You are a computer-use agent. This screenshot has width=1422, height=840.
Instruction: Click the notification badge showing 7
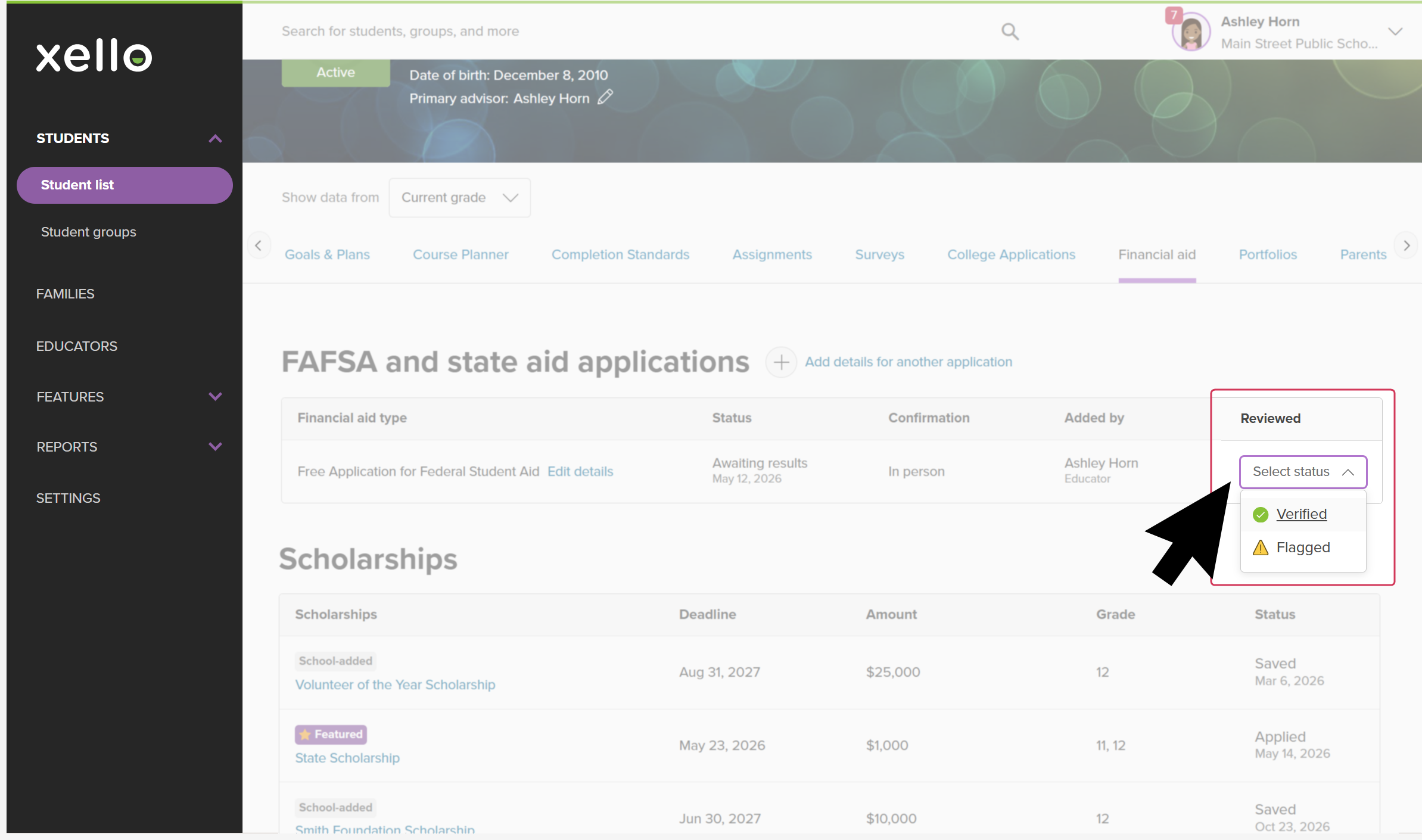[1174, 15]
